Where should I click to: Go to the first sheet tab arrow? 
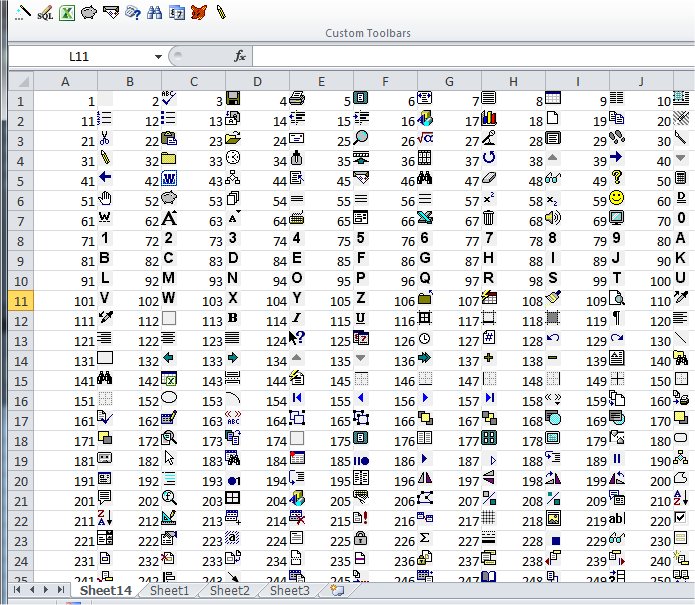[17, 589]
